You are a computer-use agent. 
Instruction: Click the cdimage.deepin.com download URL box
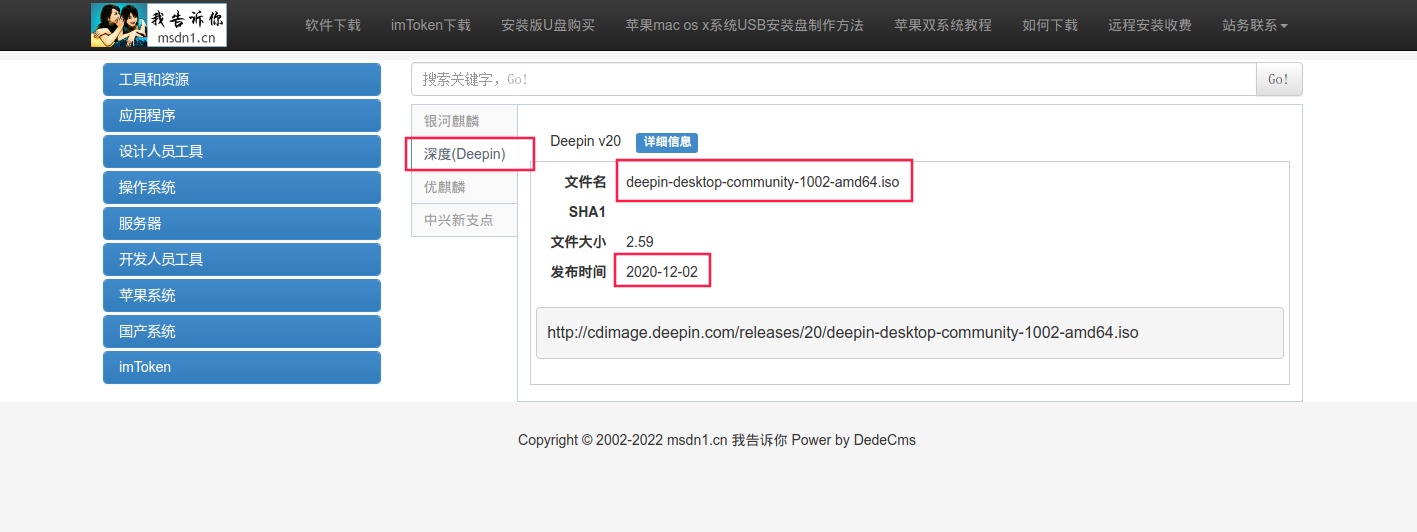point(910,333)
